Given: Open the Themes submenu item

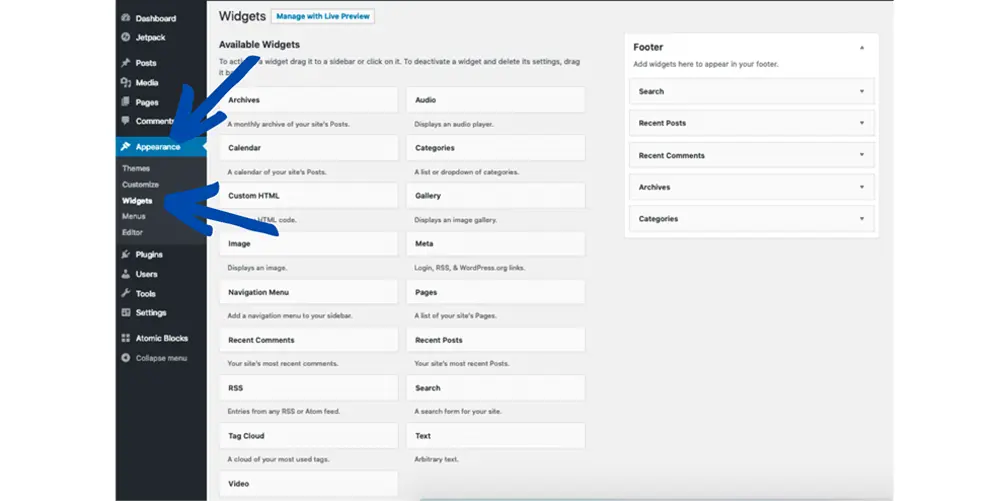Looking at the screenshot, I should click(136, 168).
